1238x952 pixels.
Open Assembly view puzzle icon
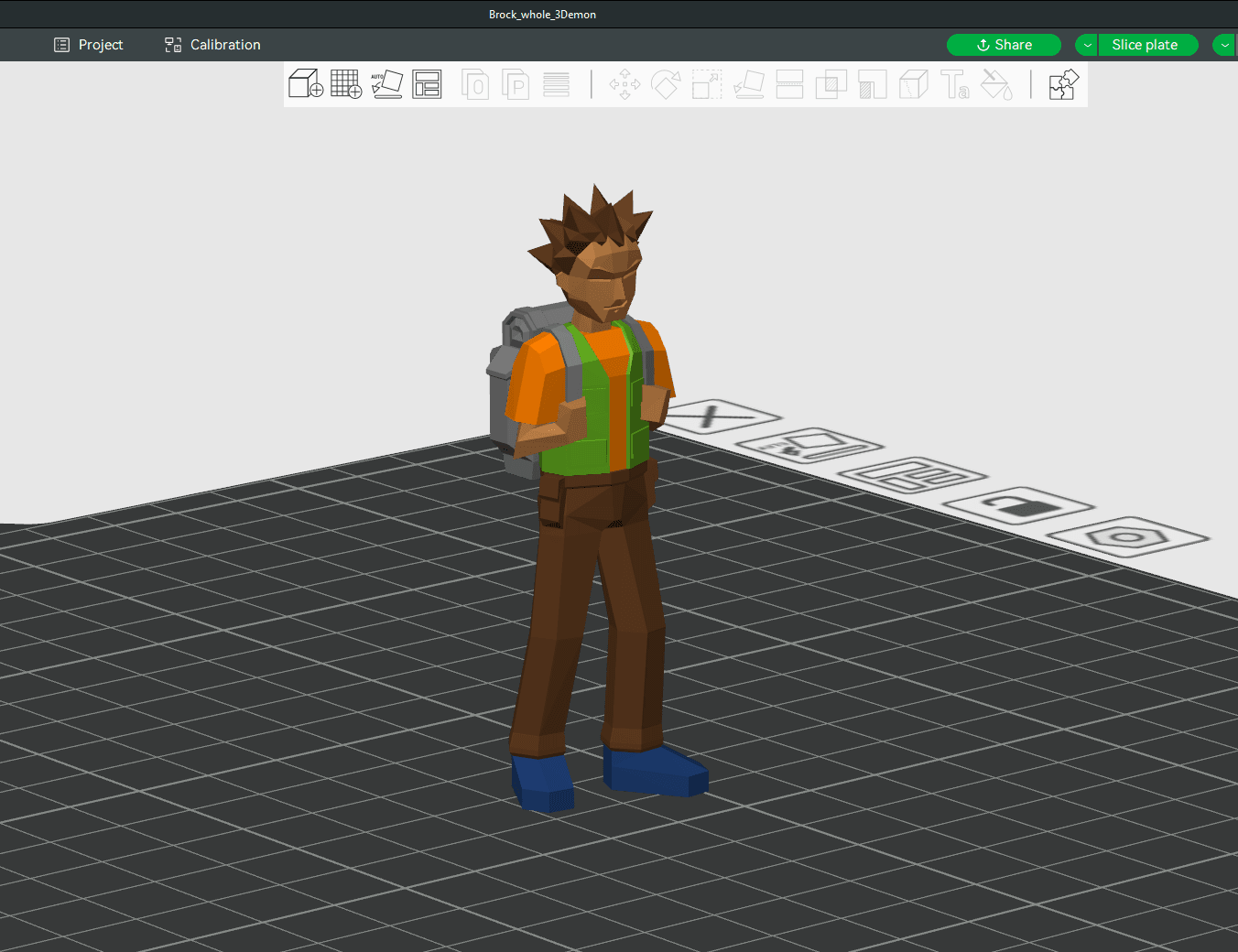(1063, 84)
